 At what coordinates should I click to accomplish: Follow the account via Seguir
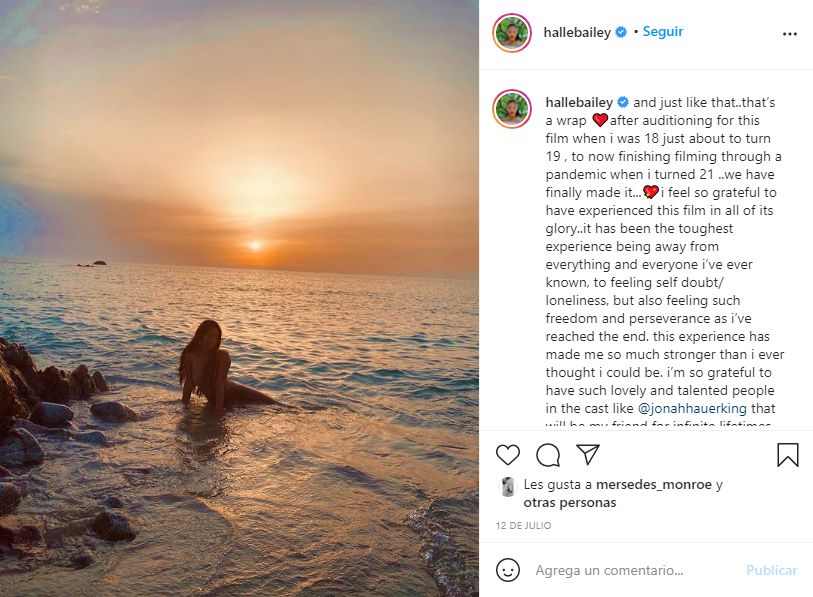(663, 32)
